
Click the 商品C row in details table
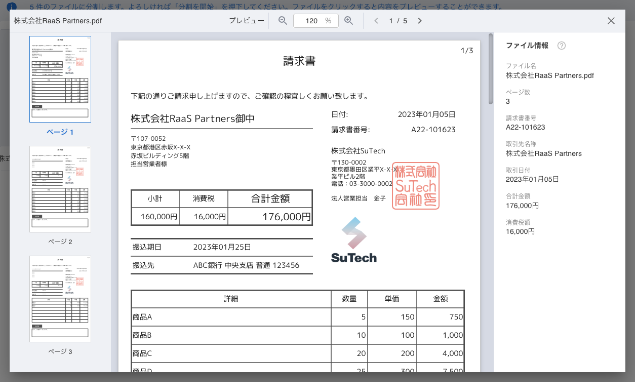click(x=297, y=353)
